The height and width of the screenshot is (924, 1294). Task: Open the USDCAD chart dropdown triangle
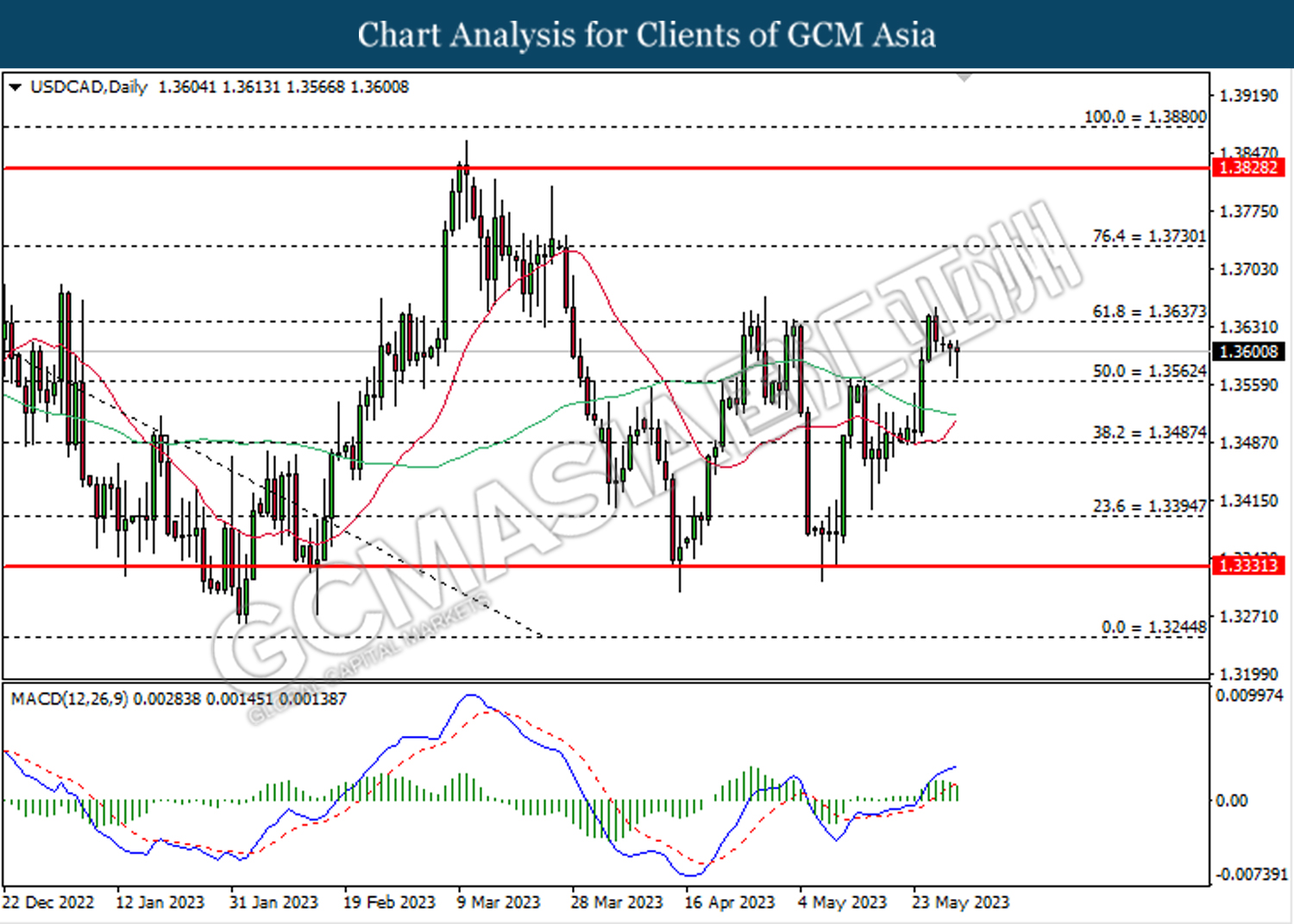[x=15, y=87]
